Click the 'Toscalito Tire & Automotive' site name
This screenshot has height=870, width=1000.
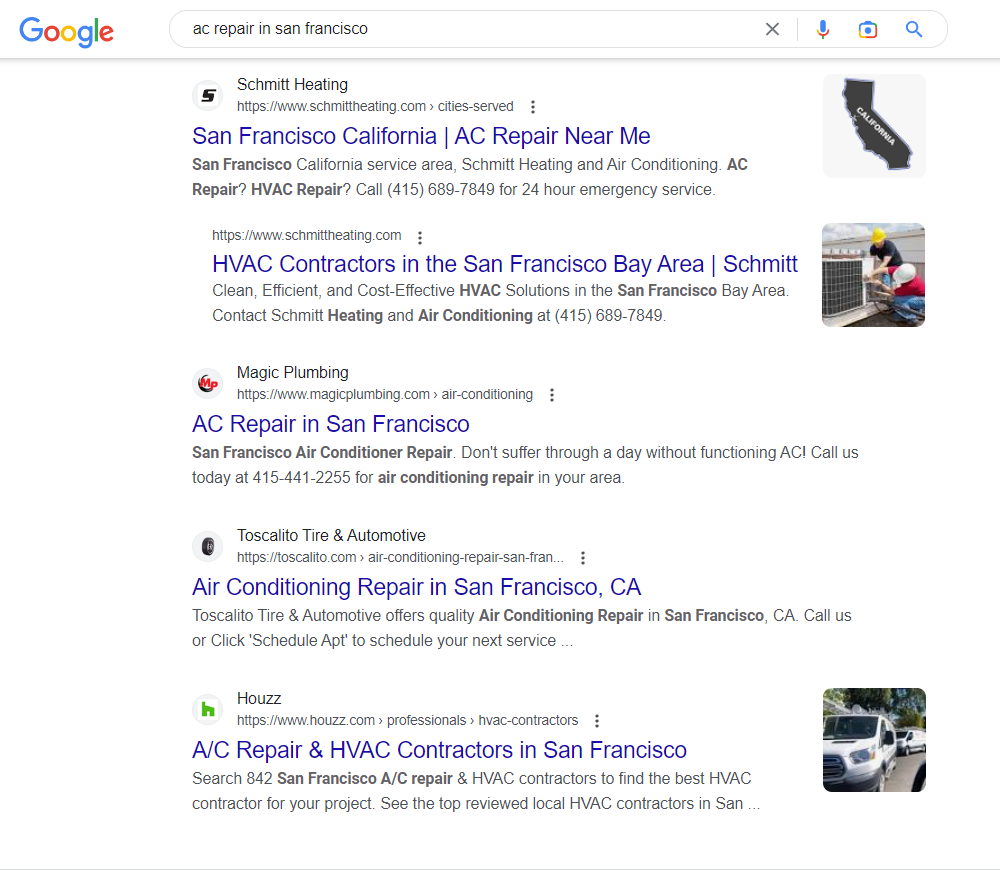click(331, 535)
